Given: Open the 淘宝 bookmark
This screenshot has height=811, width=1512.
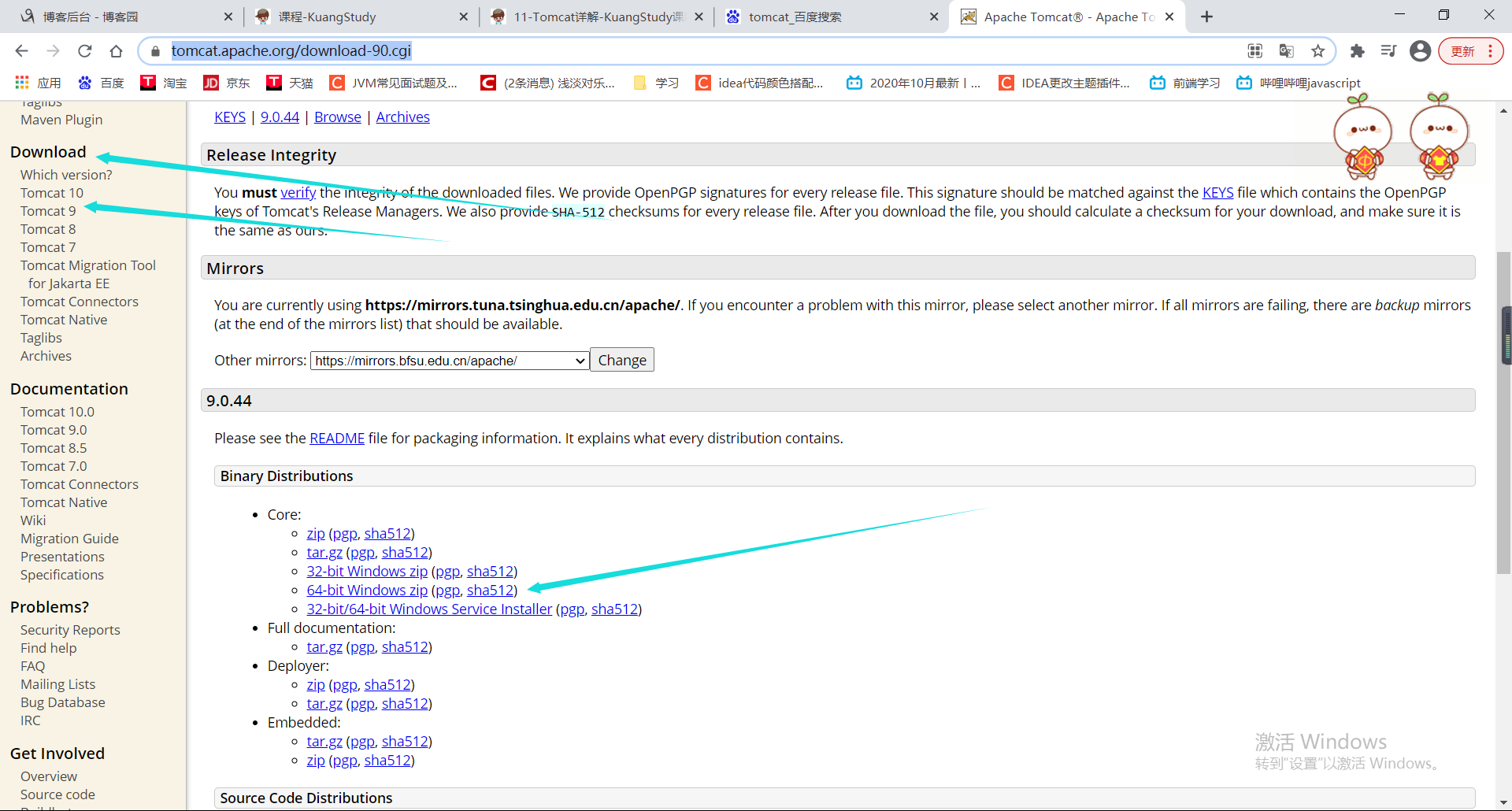Looking at the screenshot, I should click(164, 83).
